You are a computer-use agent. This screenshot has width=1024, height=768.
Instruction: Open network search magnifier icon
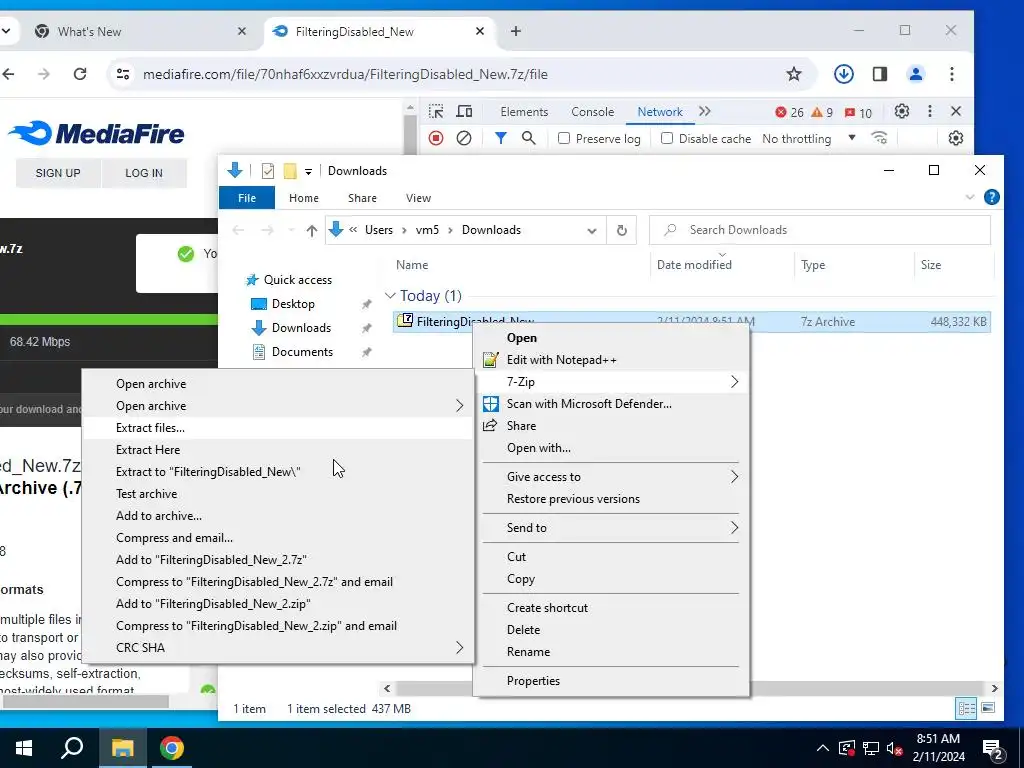[x=528, y=138]
